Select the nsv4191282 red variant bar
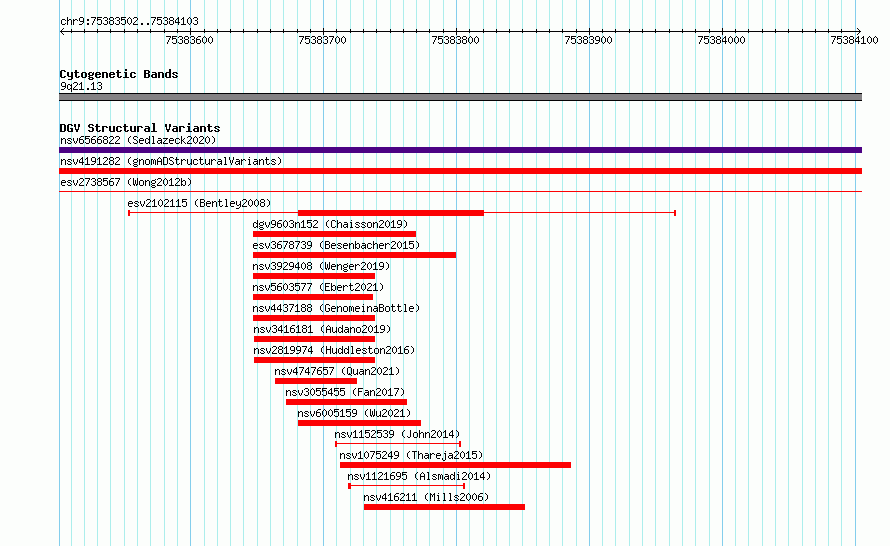890x546 pixels. [460, 171]
